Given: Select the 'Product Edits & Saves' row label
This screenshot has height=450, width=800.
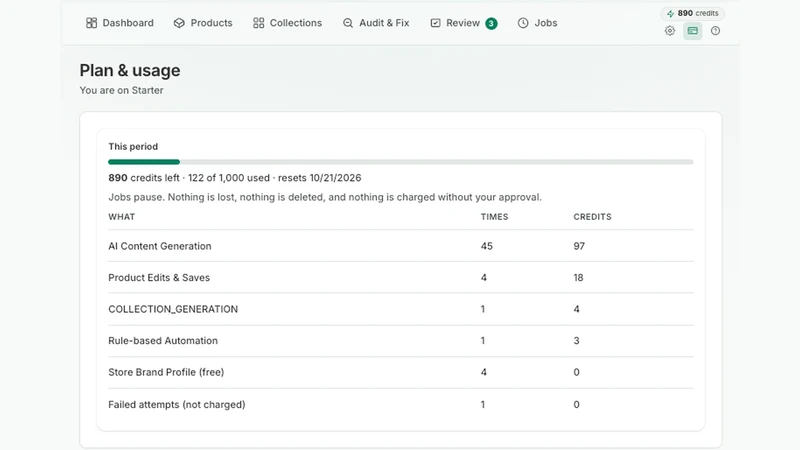Looking at the screenshot, I should [x=159, y=278].
